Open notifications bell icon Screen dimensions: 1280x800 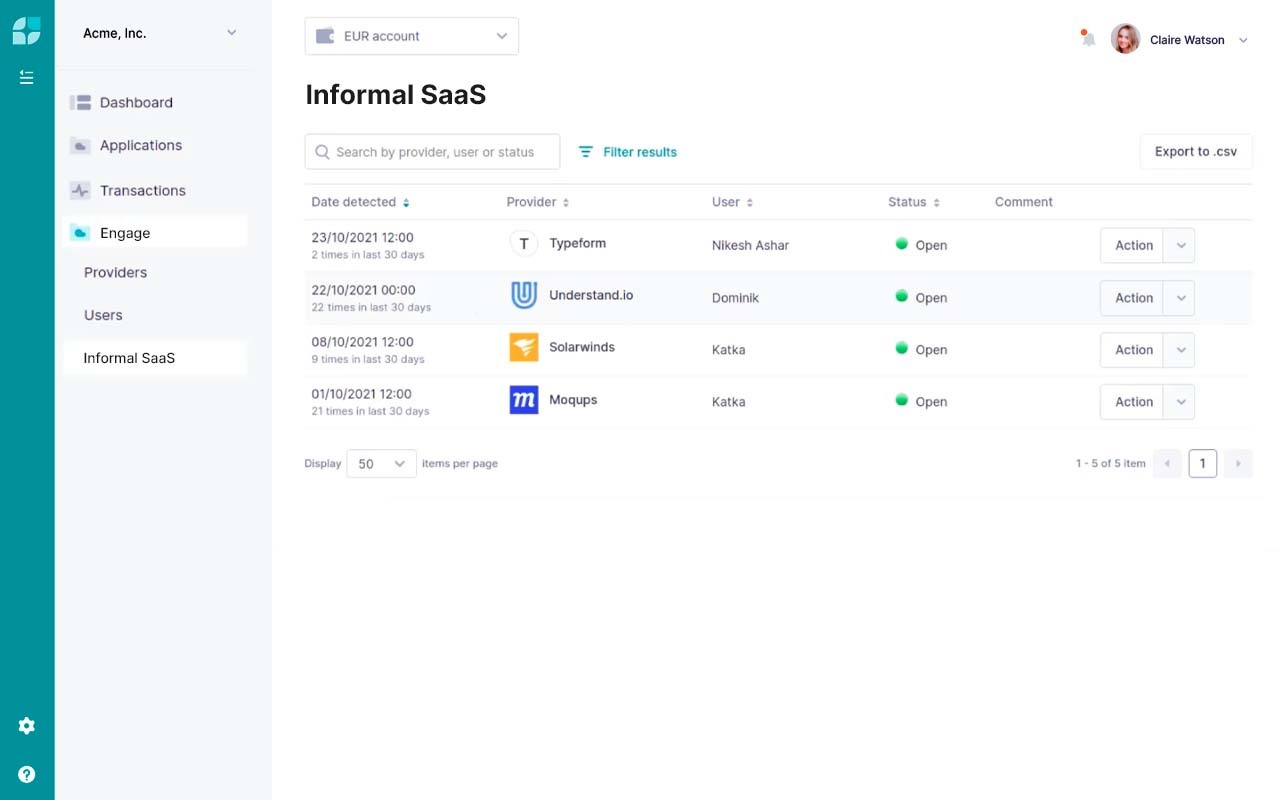1088,39
